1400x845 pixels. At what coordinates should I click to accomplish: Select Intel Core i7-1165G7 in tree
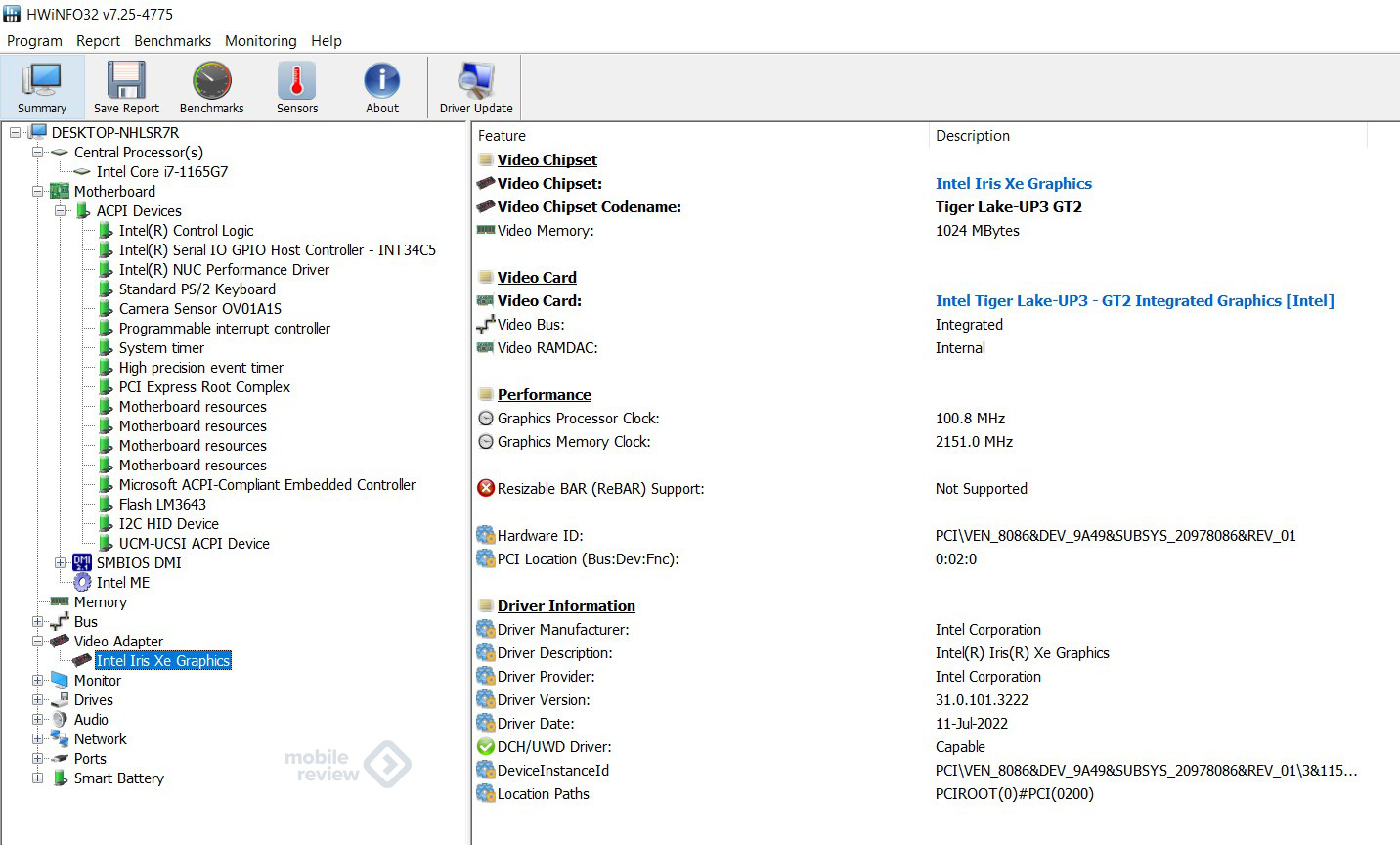click(x=161, y=171)
